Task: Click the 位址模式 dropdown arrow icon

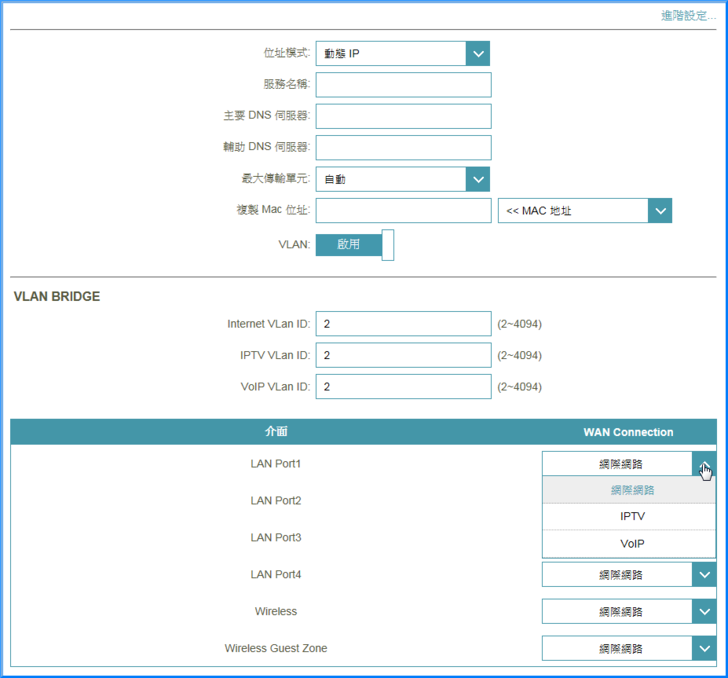Action: 478,54
